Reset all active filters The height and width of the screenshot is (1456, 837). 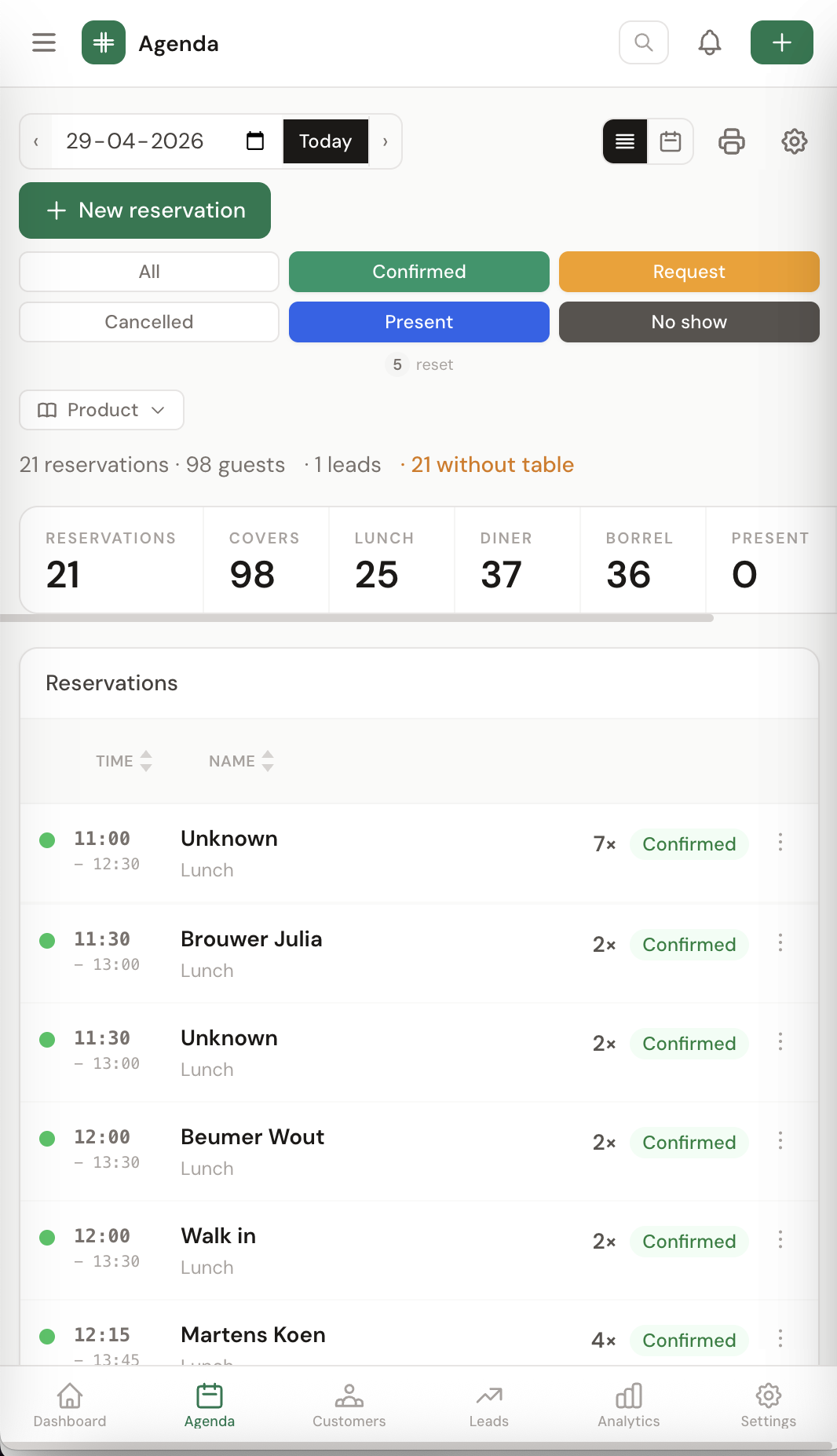pyautogui.click(x=434, y=364)
